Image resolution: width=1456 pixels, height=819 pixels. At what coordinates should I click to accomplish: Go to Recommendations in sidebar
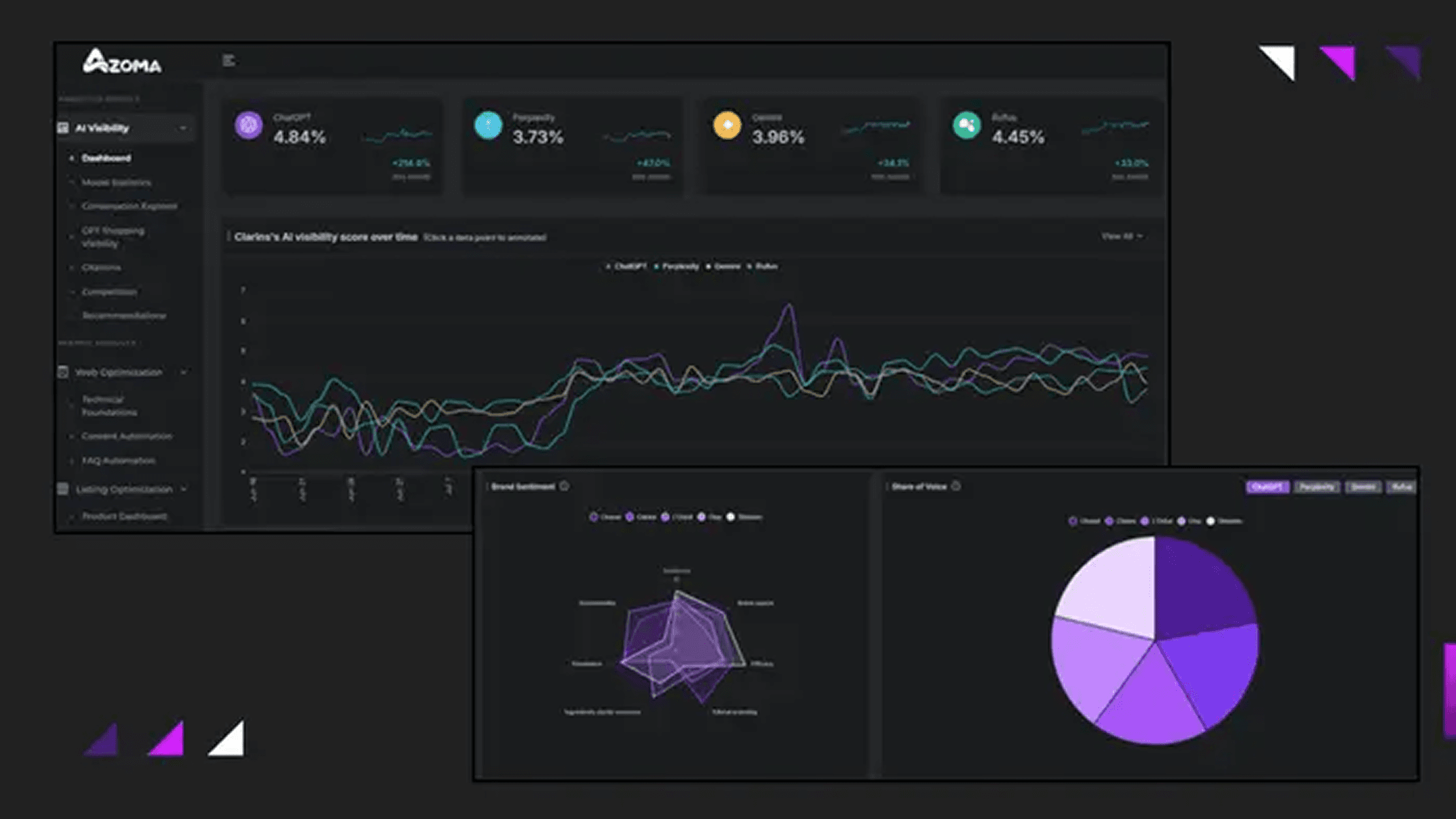point(123,315)
